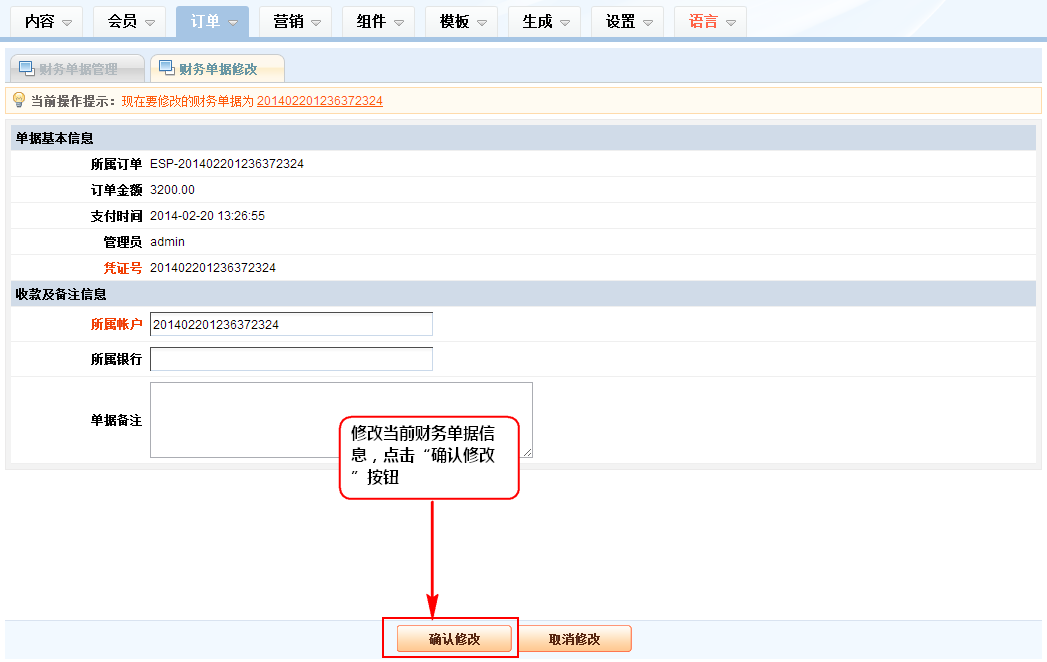Click the monitor icon on 财务单据修改 tab
Screen dimensions: 1047x662
point(166,69)
